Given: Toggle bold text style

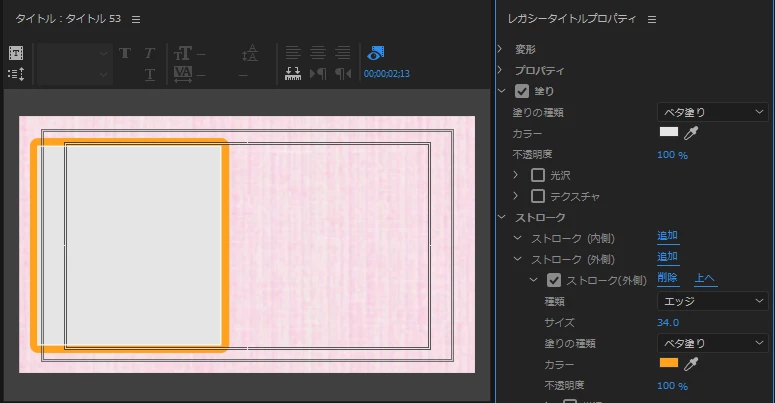Looking at the screenshot, I should (x=125, y=52).
